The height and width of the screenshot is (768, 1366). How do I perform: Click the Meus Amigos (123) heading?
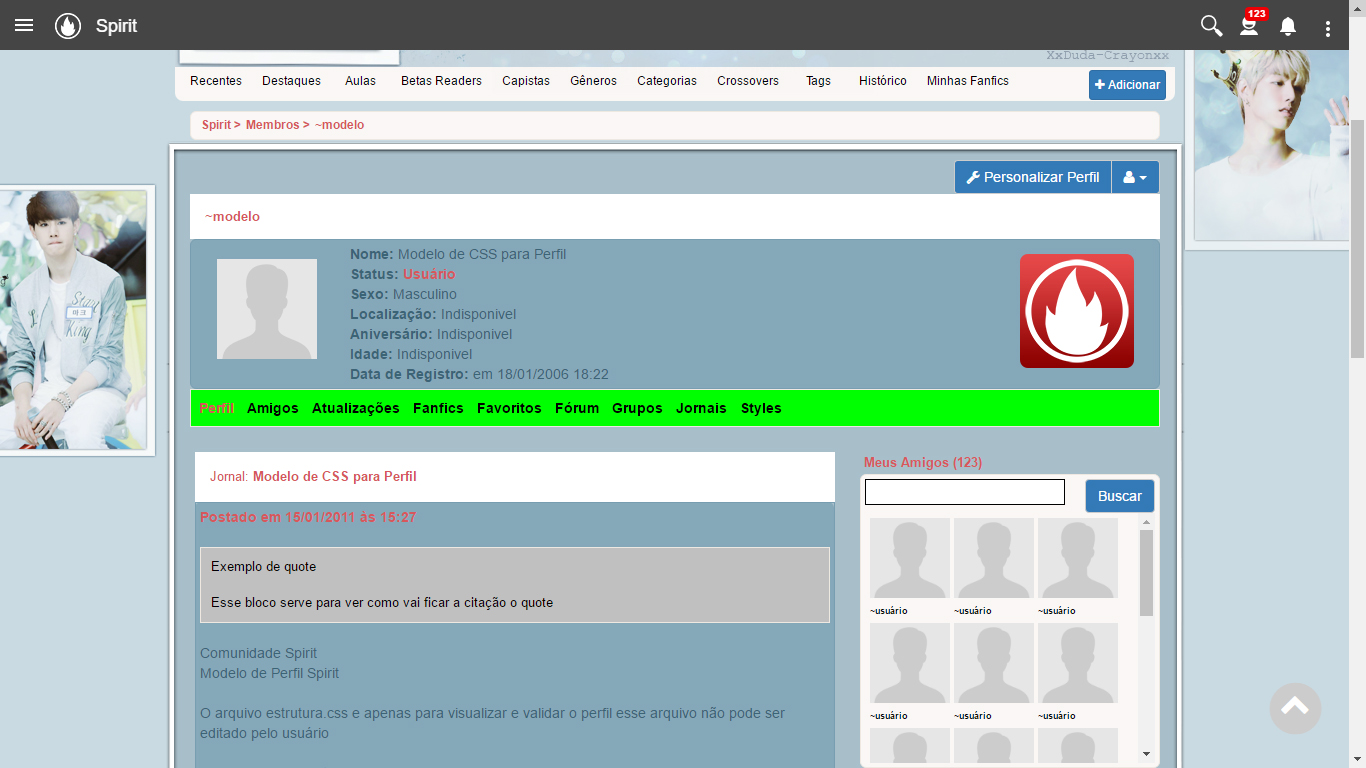click(x=923, y=462)
